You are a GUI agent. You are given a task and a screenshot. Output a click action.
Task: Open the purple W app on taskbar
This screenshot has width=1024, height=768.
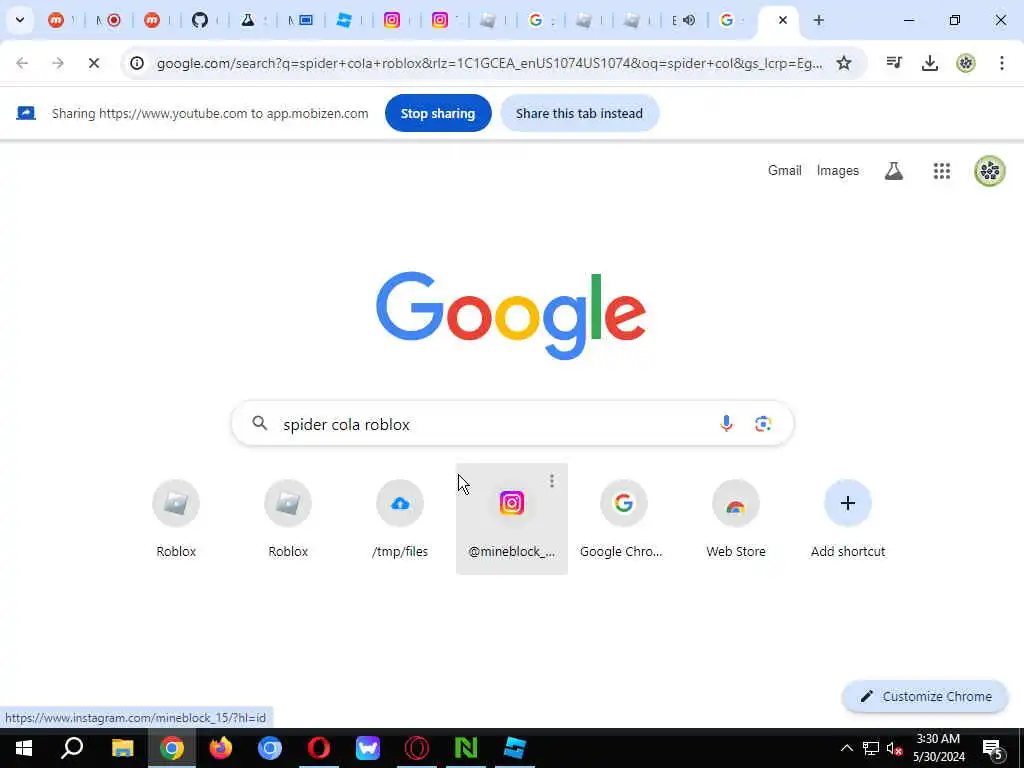pos(368,748)
